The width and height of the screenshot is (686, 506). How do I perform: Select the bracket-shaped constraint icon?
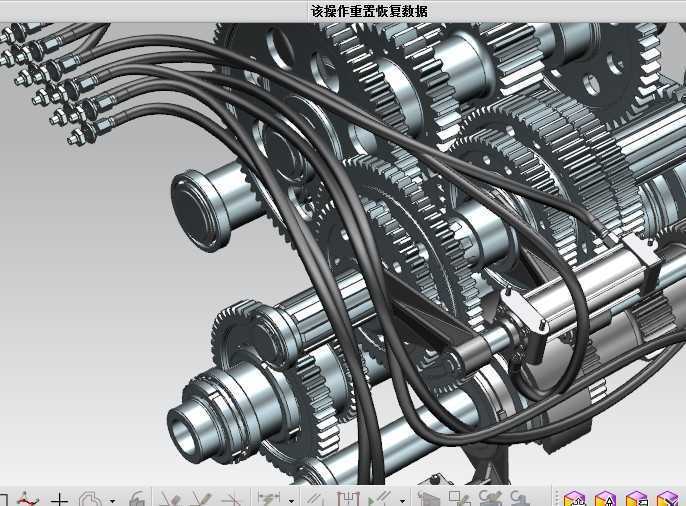348,499
